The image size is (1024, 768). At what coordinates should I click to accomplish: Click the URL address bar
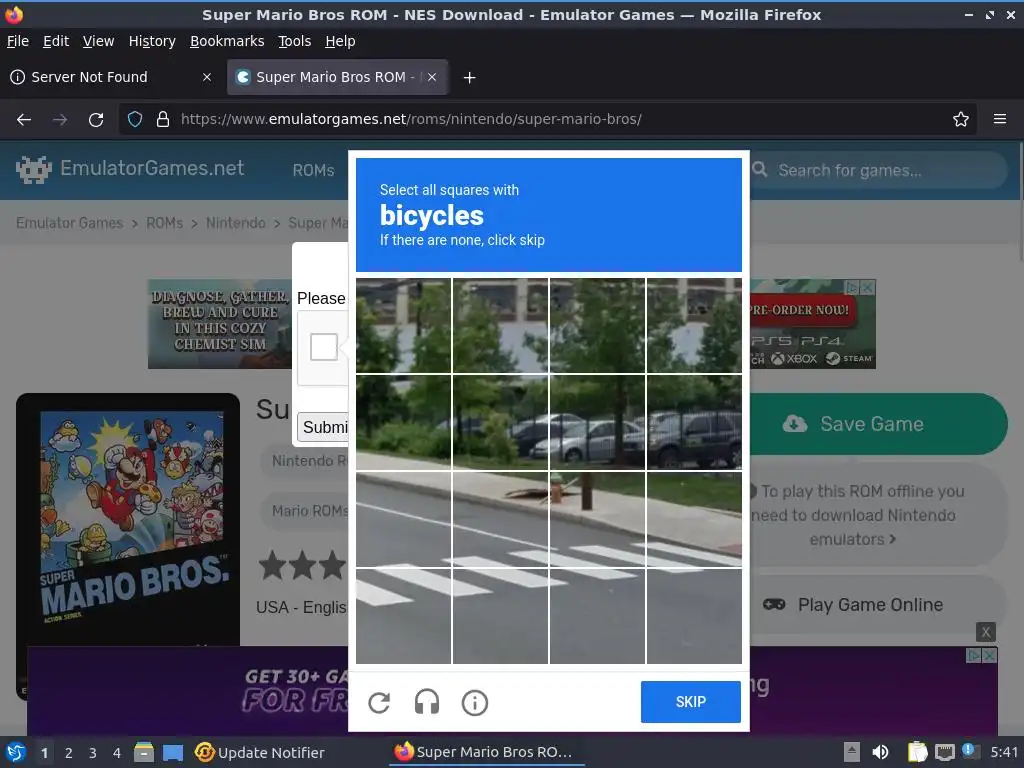(x=549, y=120)
